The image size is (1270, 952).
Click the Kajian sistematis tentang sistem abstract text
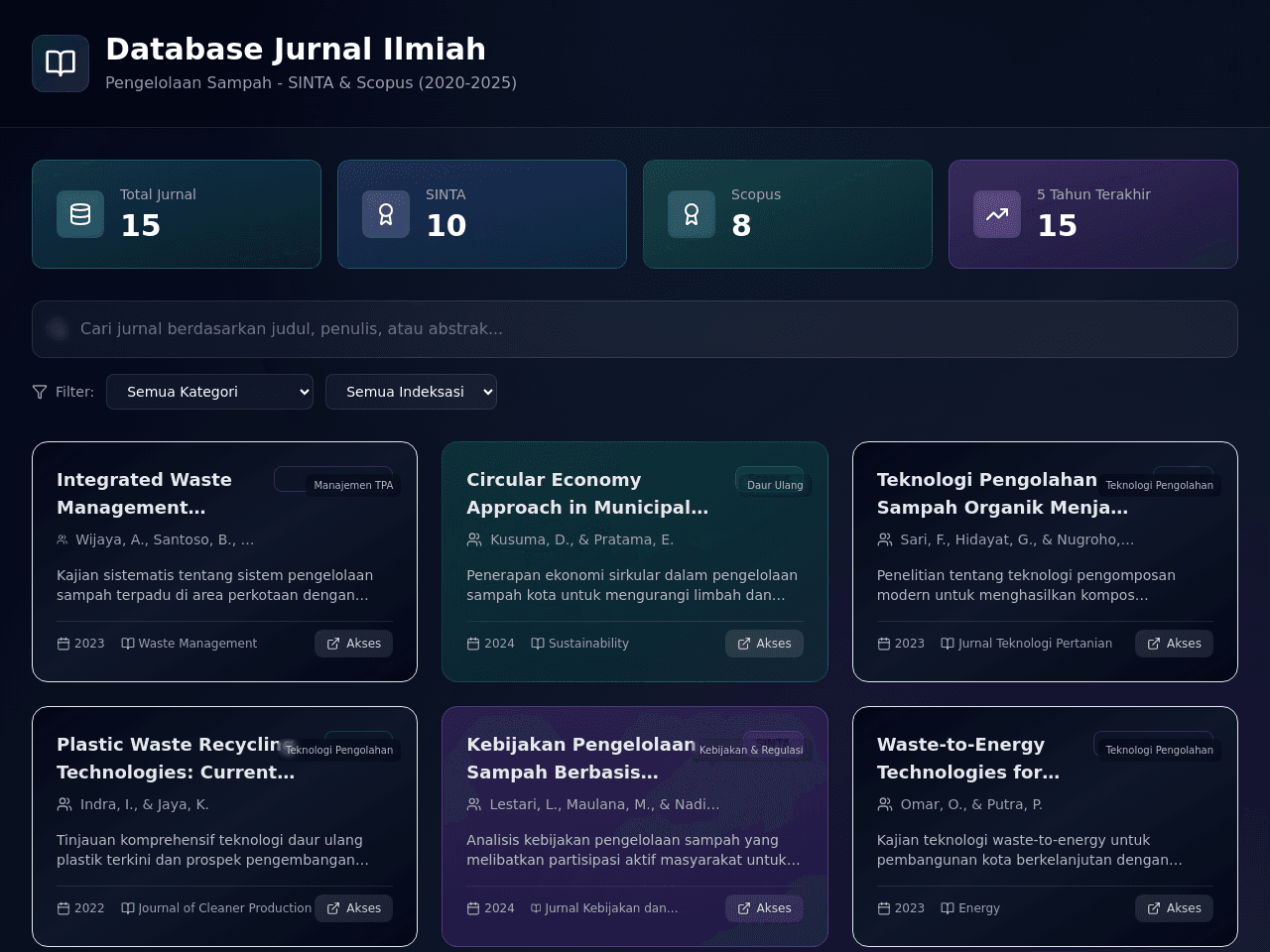click(214, 585)
